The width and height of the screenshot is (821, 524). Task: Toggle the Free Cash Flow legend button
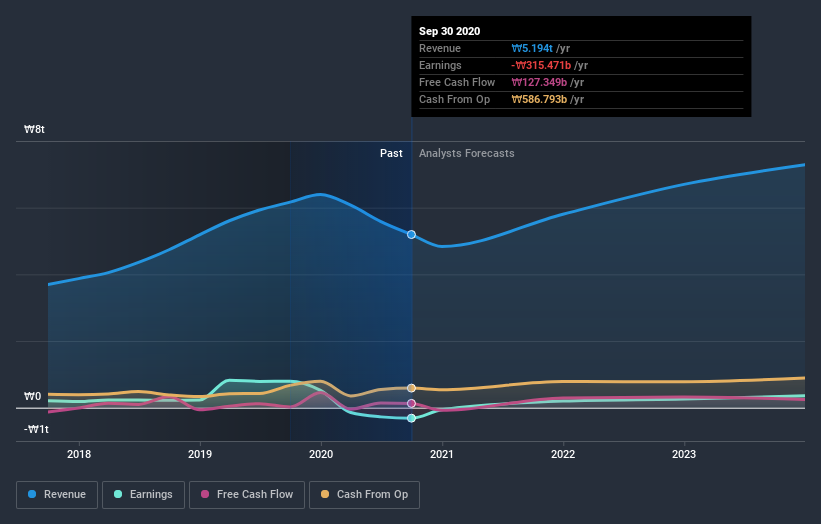click(x=247, y=495)
